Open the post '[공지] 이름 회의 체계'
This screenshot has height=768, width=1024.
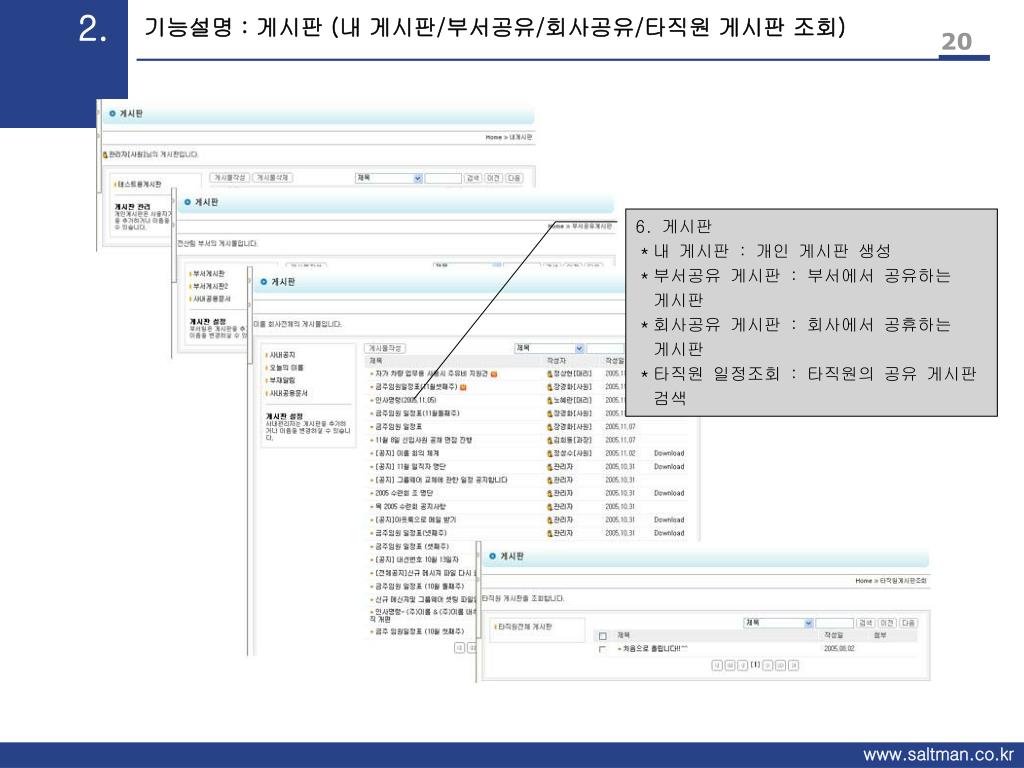tap(407, 453)
